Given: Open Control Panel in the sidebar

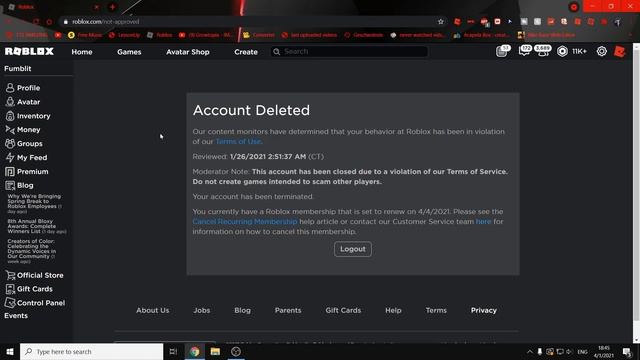Looking at the screenshot, I should 35,303.
